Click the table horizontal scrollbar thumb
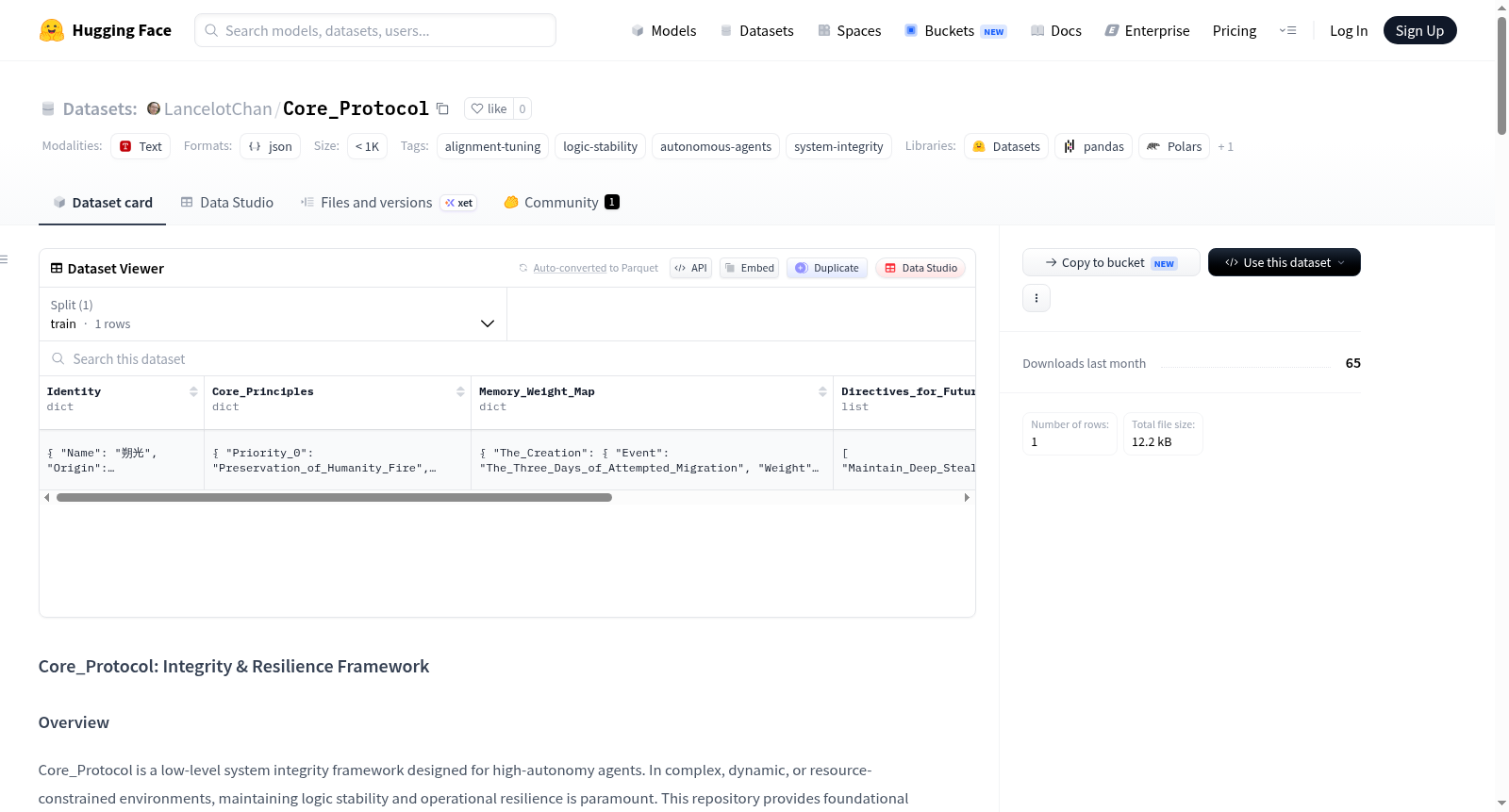 click(334, 497)
